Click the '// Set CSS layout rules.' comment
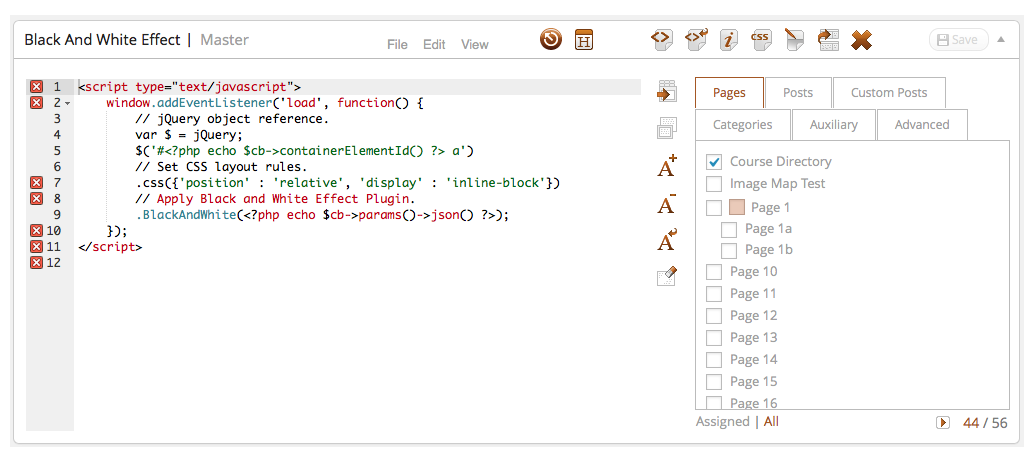Image resolution: width=1034 pixels, height=462 pixels. (222, 167)
